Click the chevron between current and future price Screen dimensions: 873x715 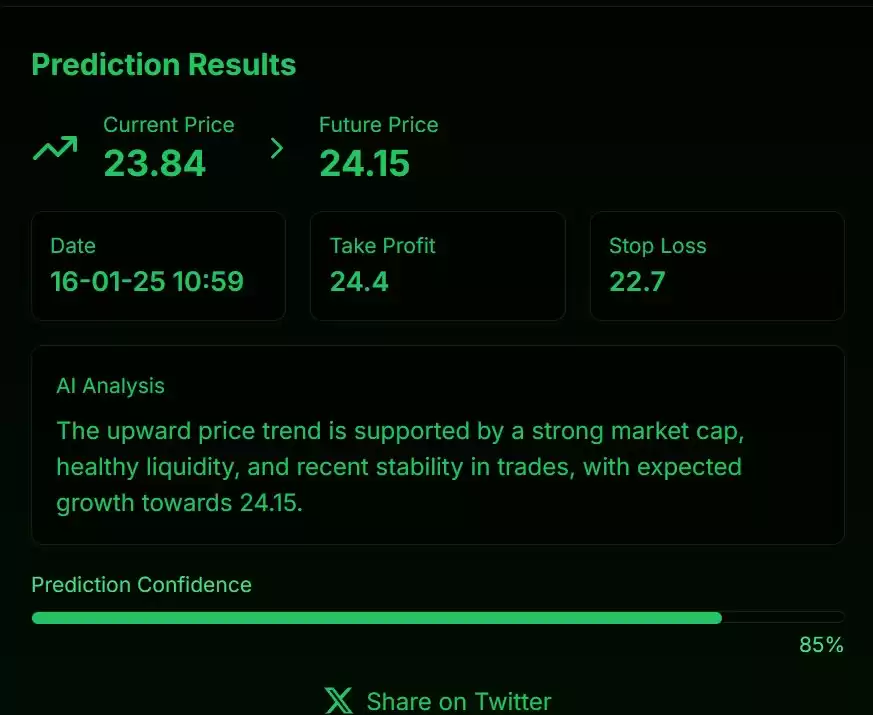click(x=277, y=148)
